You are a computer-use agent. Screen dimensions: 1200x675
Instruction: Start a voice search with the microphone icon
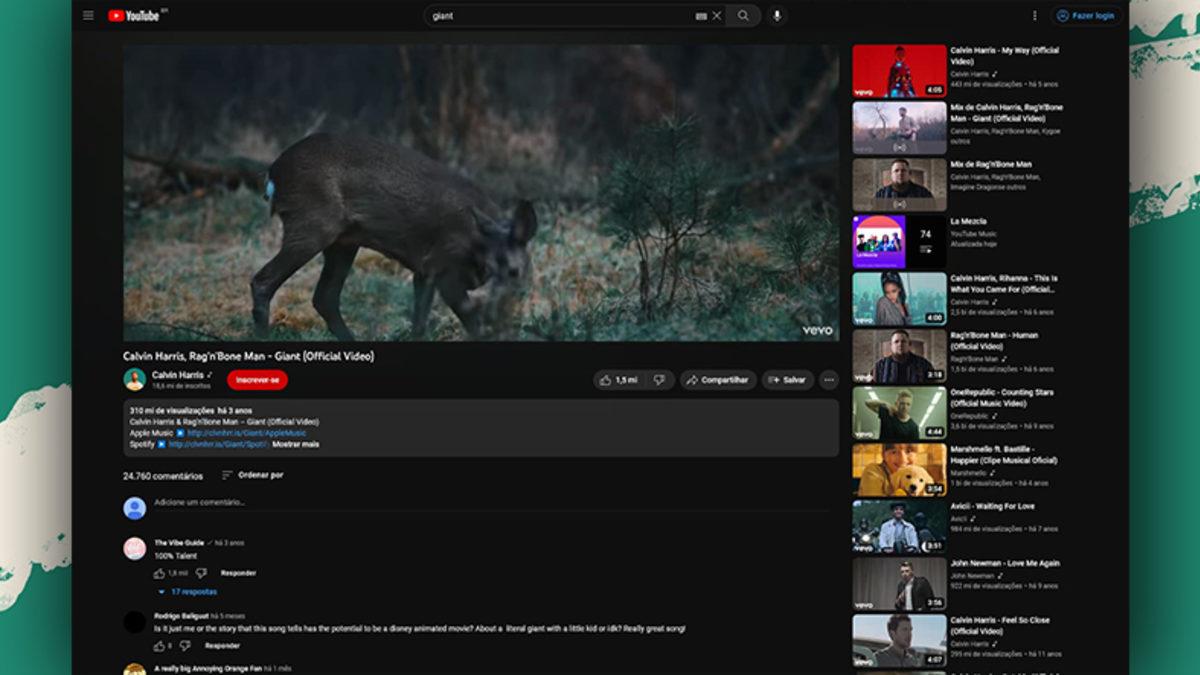point(778,16)
